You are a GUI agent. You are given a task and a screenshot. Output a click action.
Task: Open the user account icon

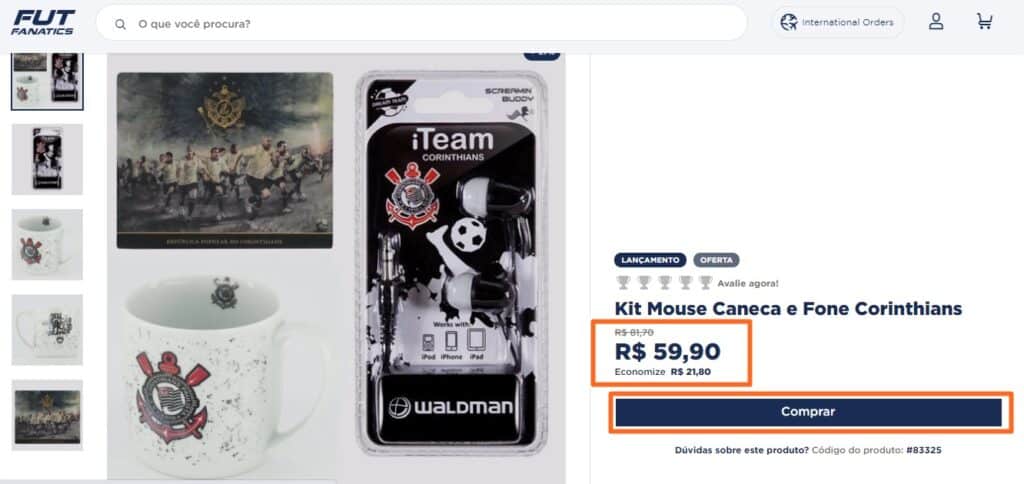tap(936, 22)
